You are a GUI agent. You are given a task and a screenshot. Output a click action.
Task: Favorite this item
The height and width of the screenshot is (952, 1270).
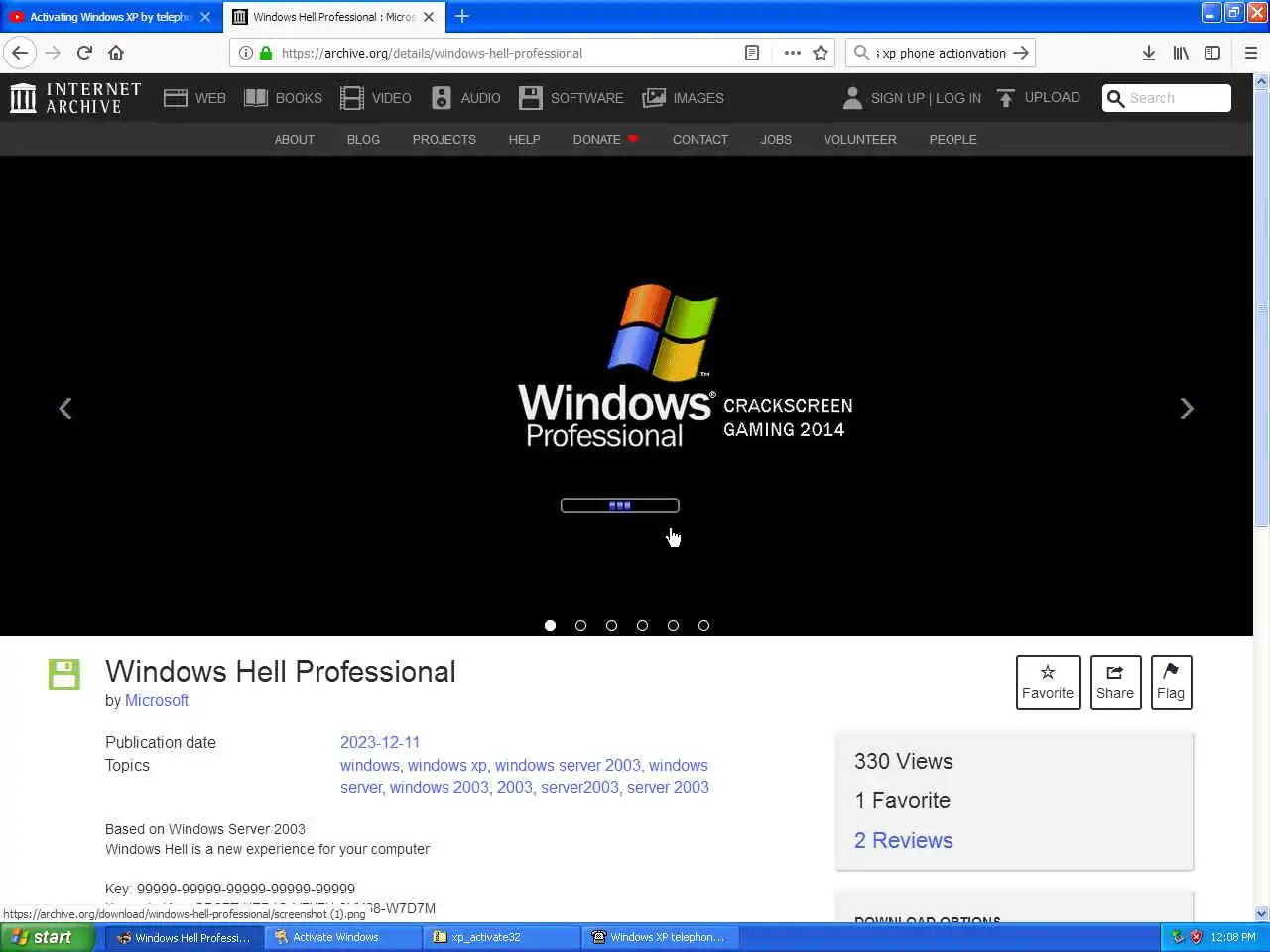[x=1048, y=682]
